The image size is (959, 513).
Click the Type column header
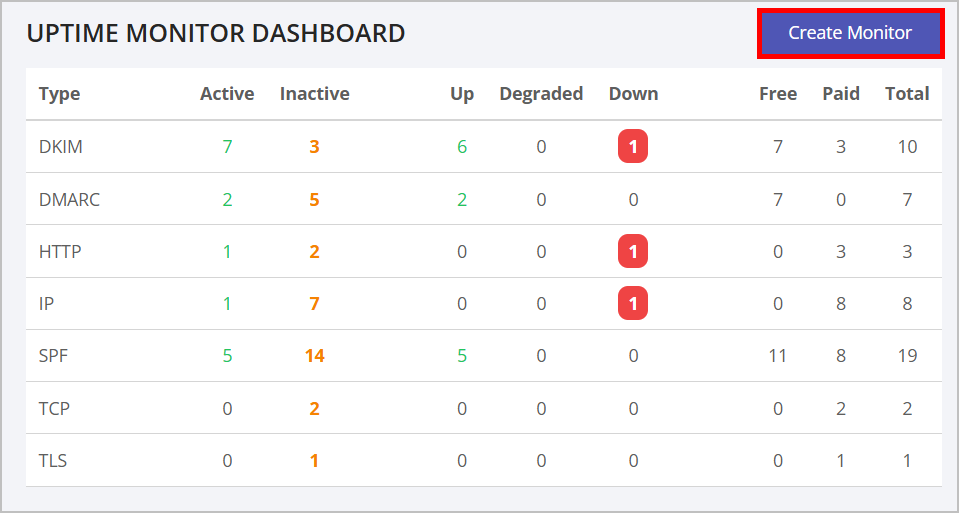[x=59, y=94]
